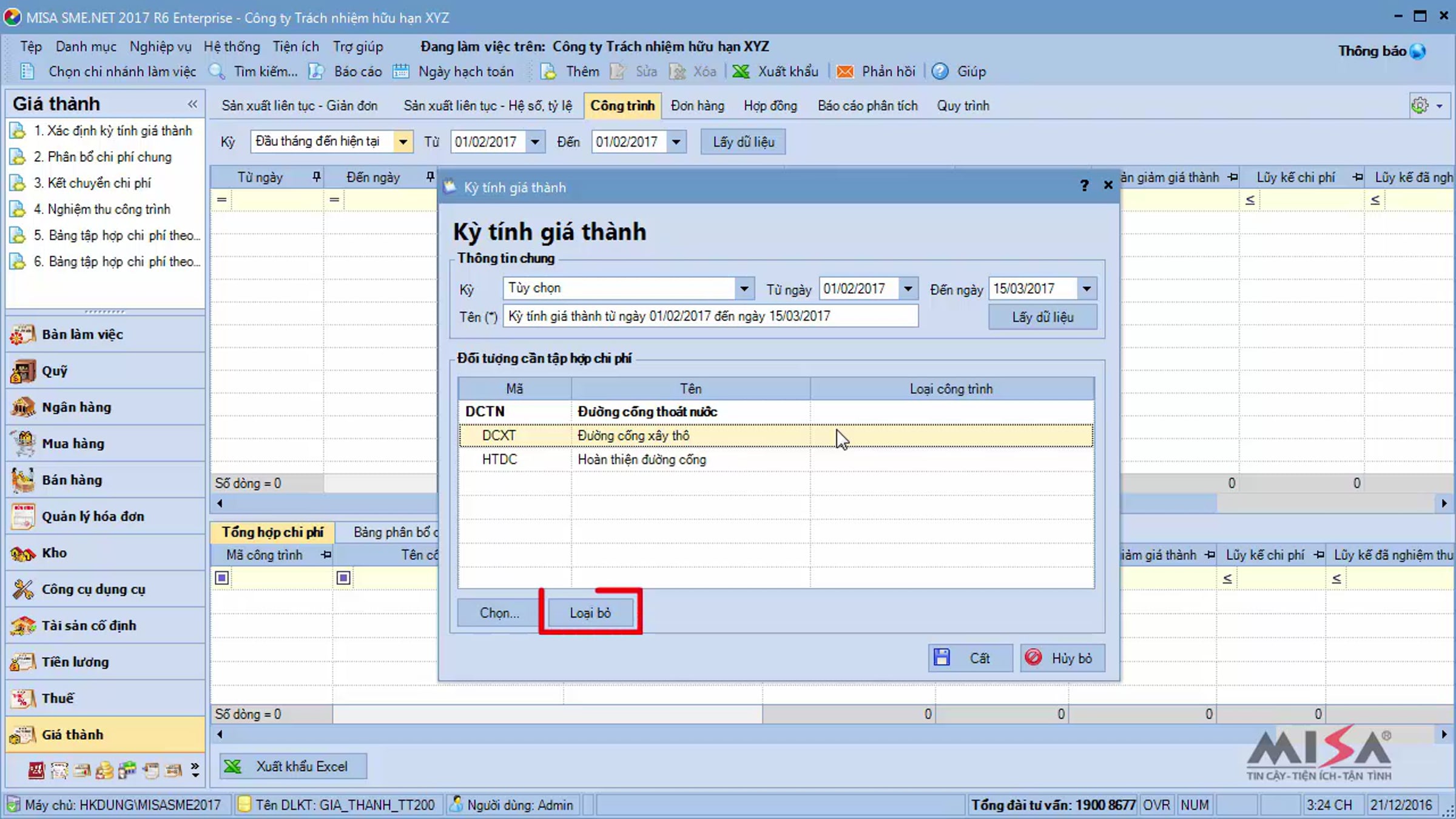Open the Thông báo globe notification
Viewport: 1456px width, 819px height.
click(x=1418, y=52)
